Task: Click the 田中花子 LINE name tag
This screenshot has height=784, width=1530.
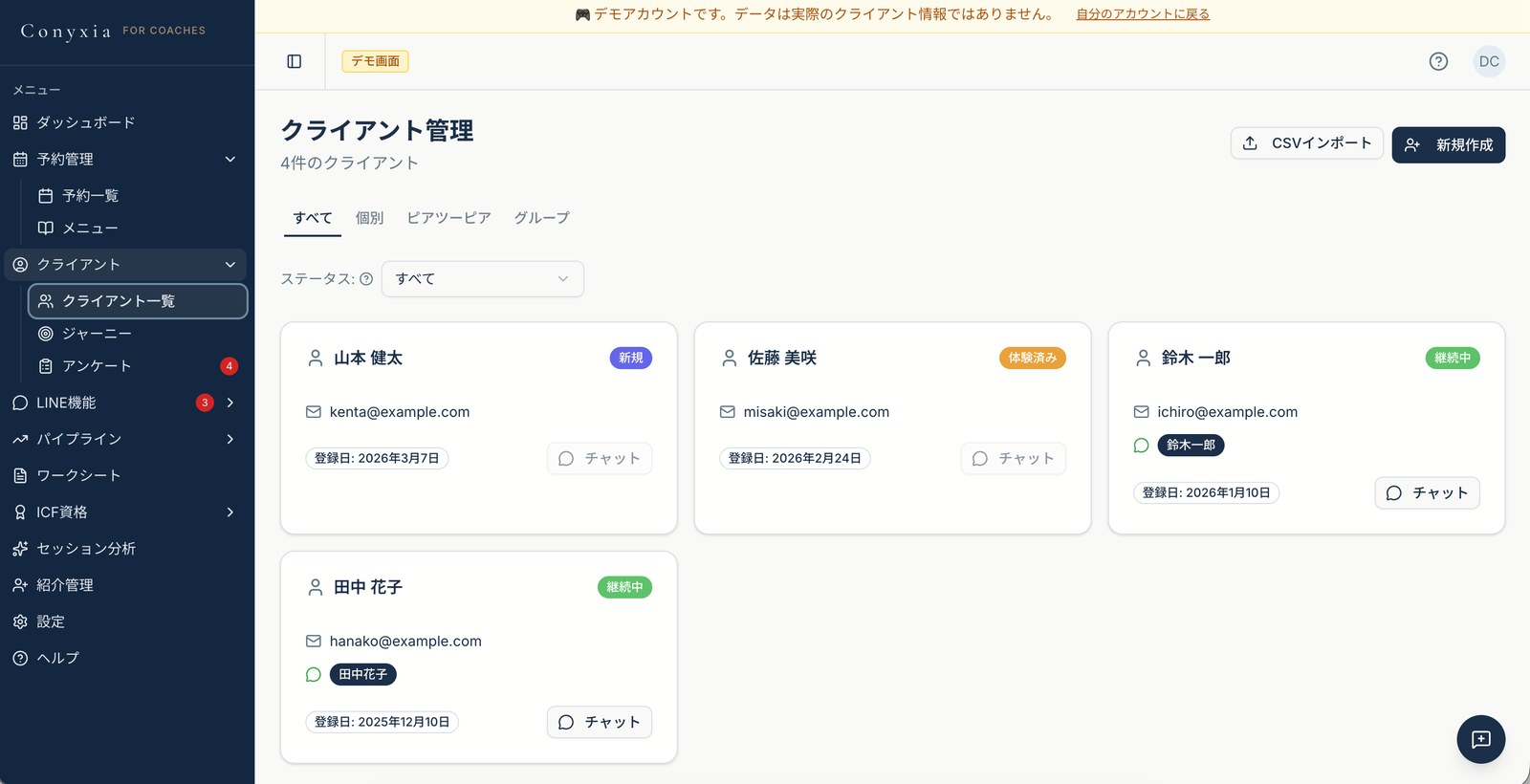Action: pyautogui.click(x=362, y=675)
